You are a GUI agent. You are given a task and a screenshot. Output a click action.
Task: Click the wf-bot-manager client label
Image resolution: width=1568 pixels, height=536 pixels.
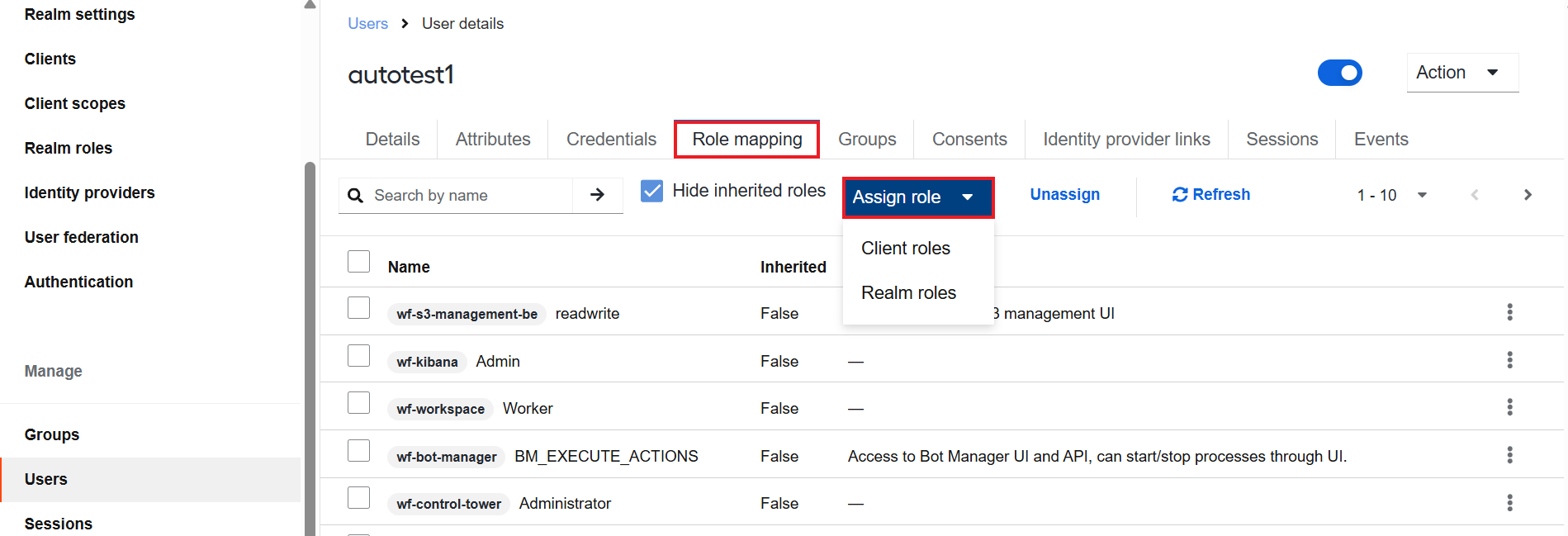pyautogui.click(x=446, y=457)
